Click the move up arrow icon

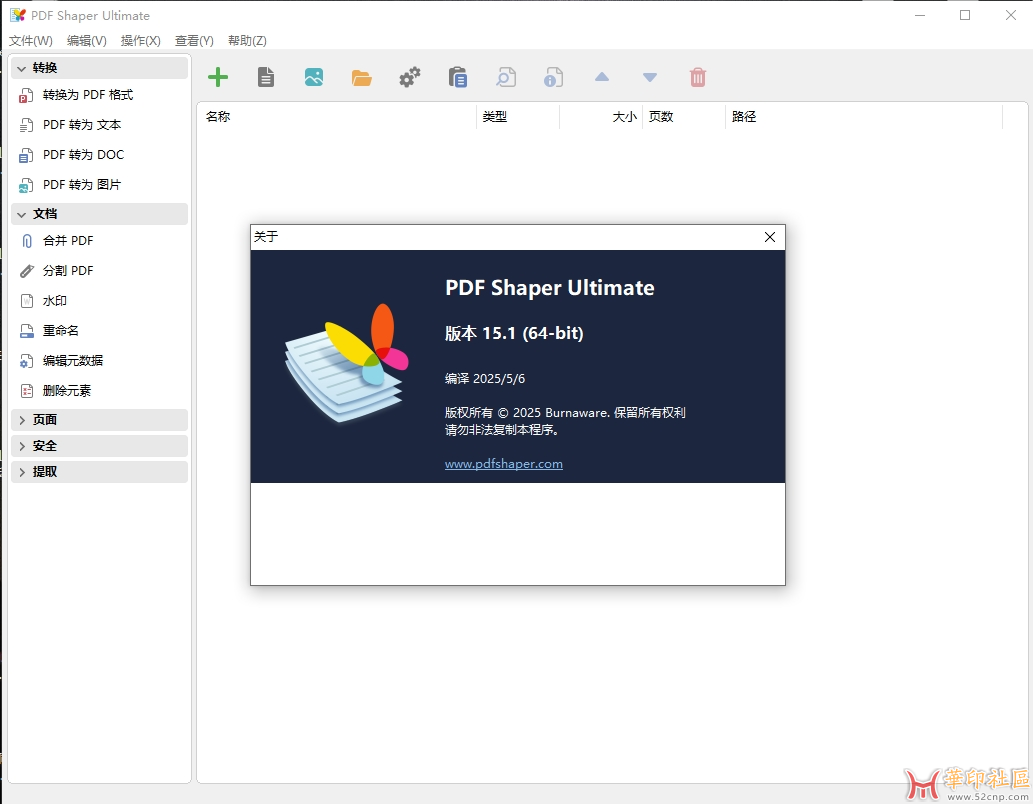(x=601, y=77)
